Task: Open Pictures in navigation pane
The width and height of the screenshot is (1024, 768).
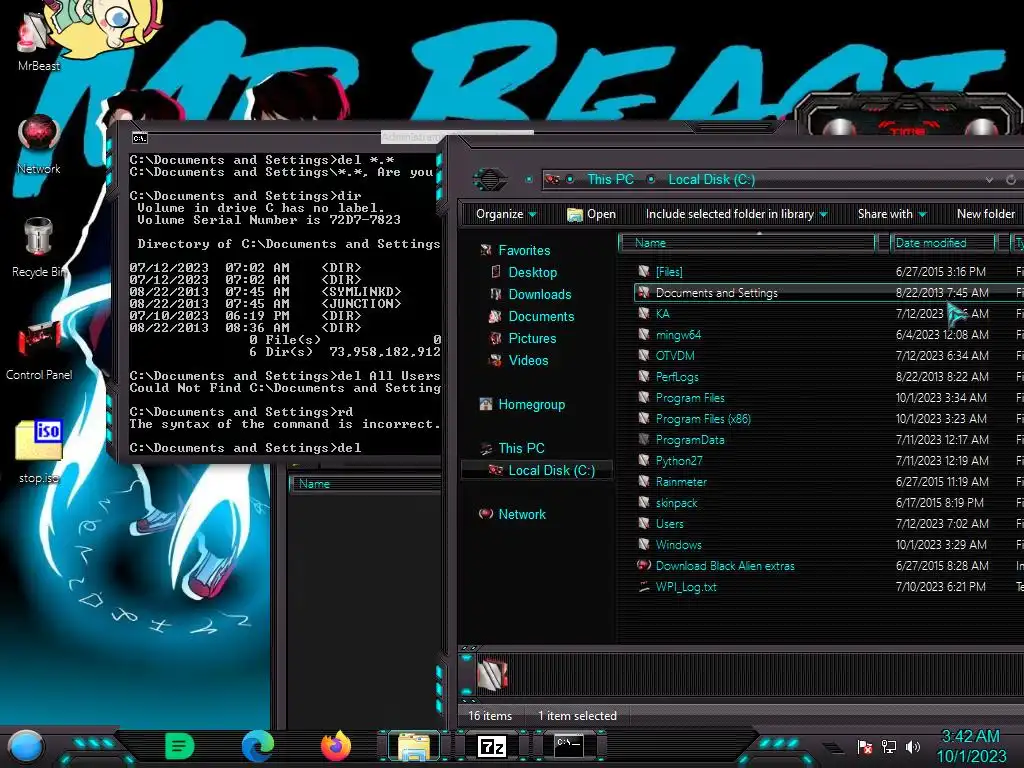Action: click(532, 338)
